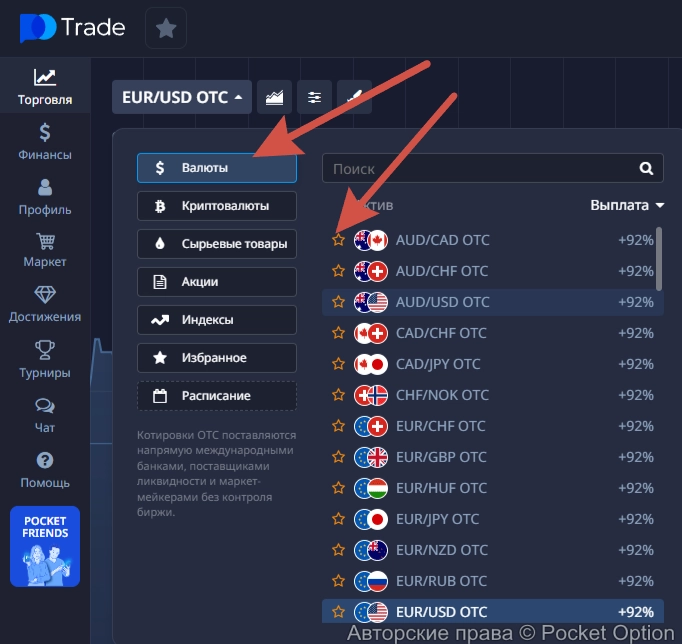Open Достижения diamond icon
Viewport: 682px width, 644px height.
click(x=45, y=304)
